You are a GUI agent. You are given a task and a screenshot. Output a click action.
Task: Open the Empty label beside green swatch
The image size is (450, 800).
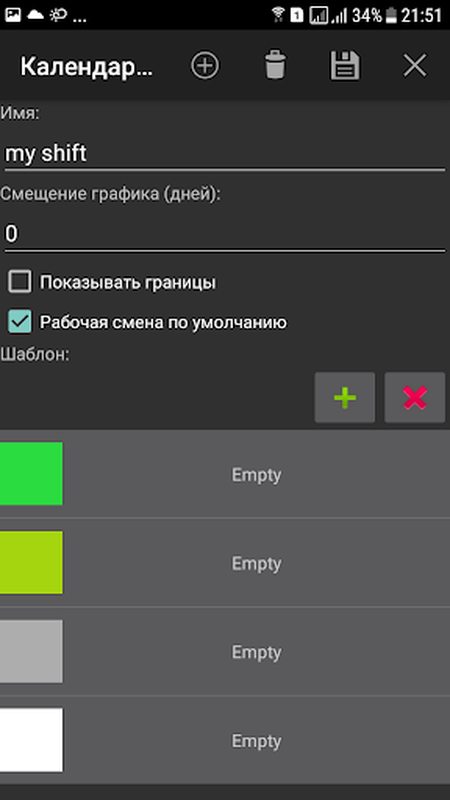pos(256,475)
